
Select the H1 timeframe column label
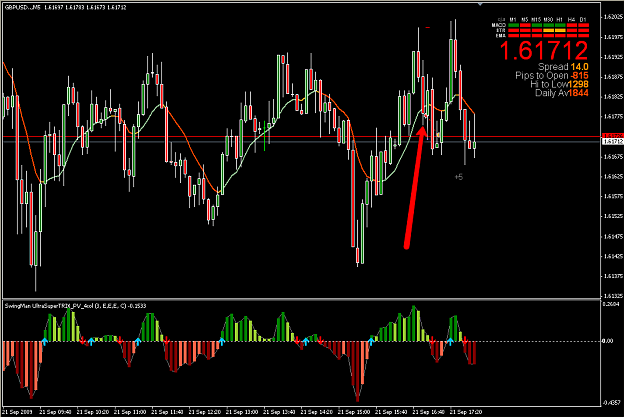point(559,20)
